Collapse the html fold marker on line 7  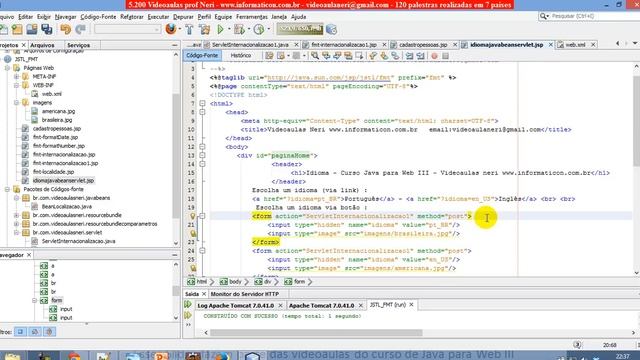pos(202,104)
